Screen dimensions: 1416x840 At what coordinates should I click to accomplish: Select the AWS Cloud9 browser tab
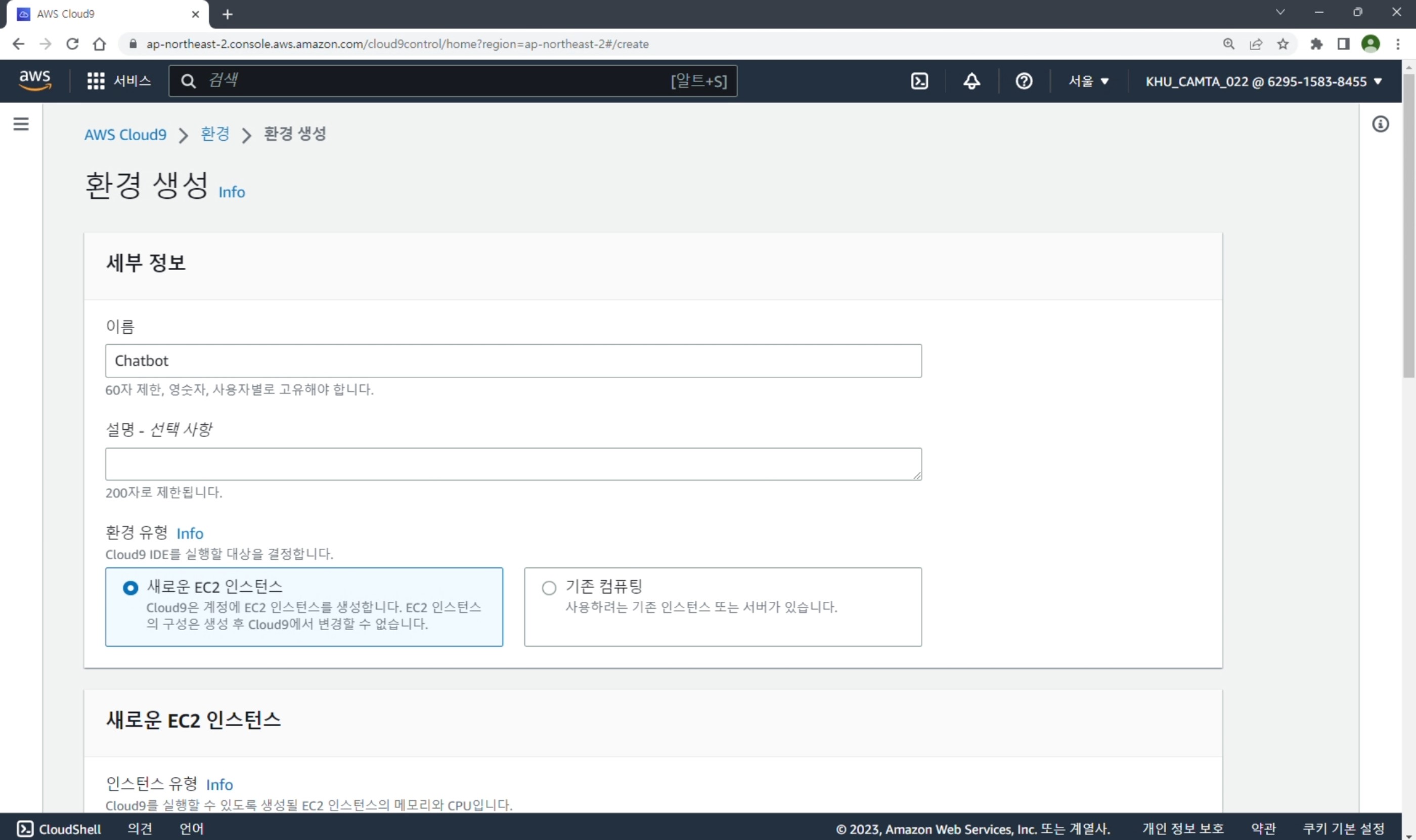click(108, 14)
